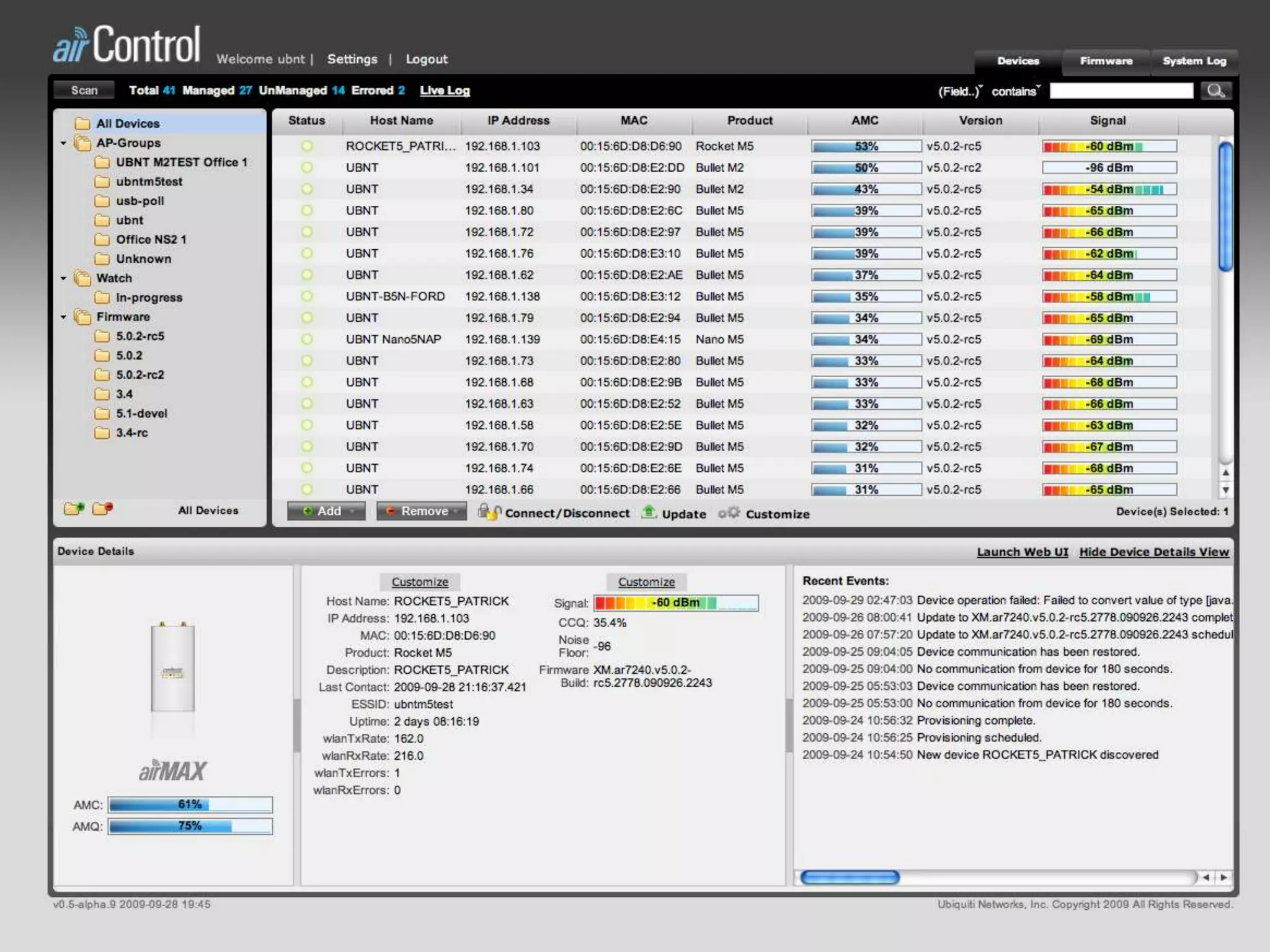Click the Connect/Disconnect lock icon

489,512
